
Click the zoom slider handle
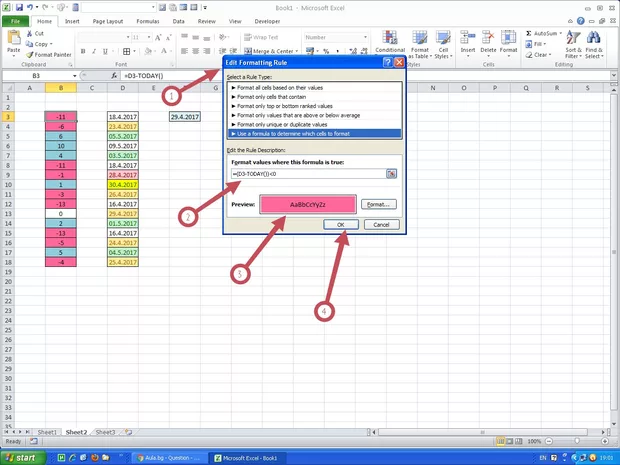click(577, 441)
